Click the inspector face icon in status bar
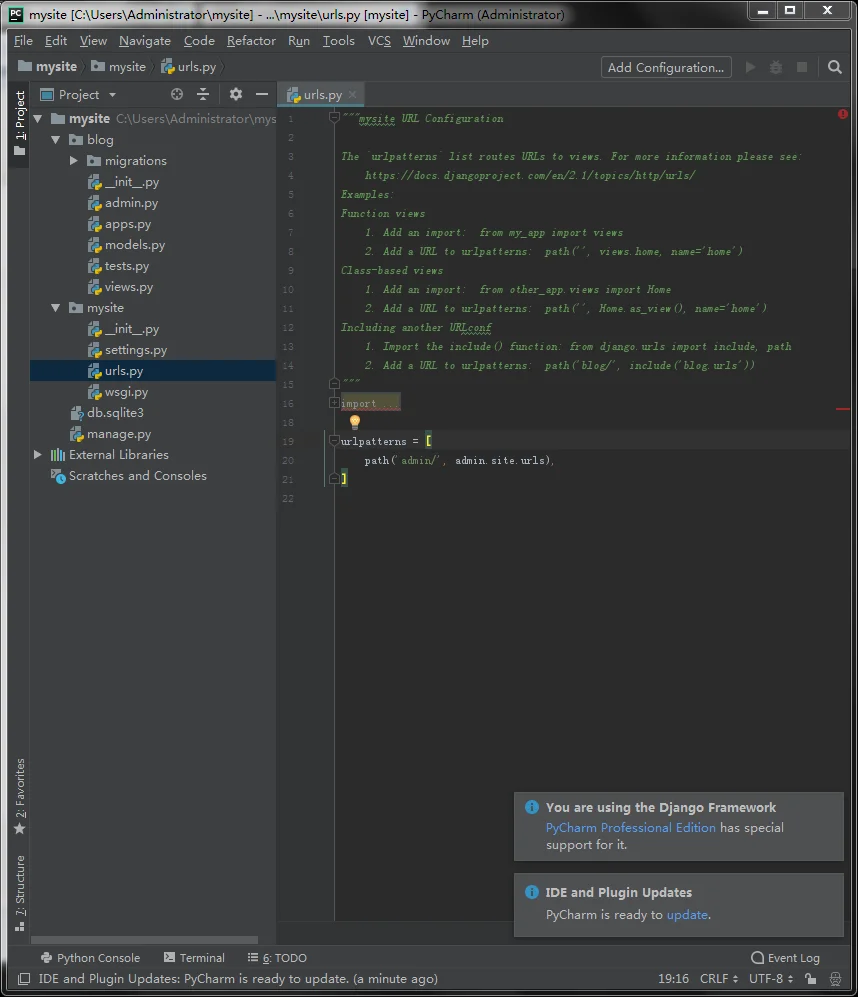Image resolution: width=858 pixels, height=997 pixels. (836, 979)
